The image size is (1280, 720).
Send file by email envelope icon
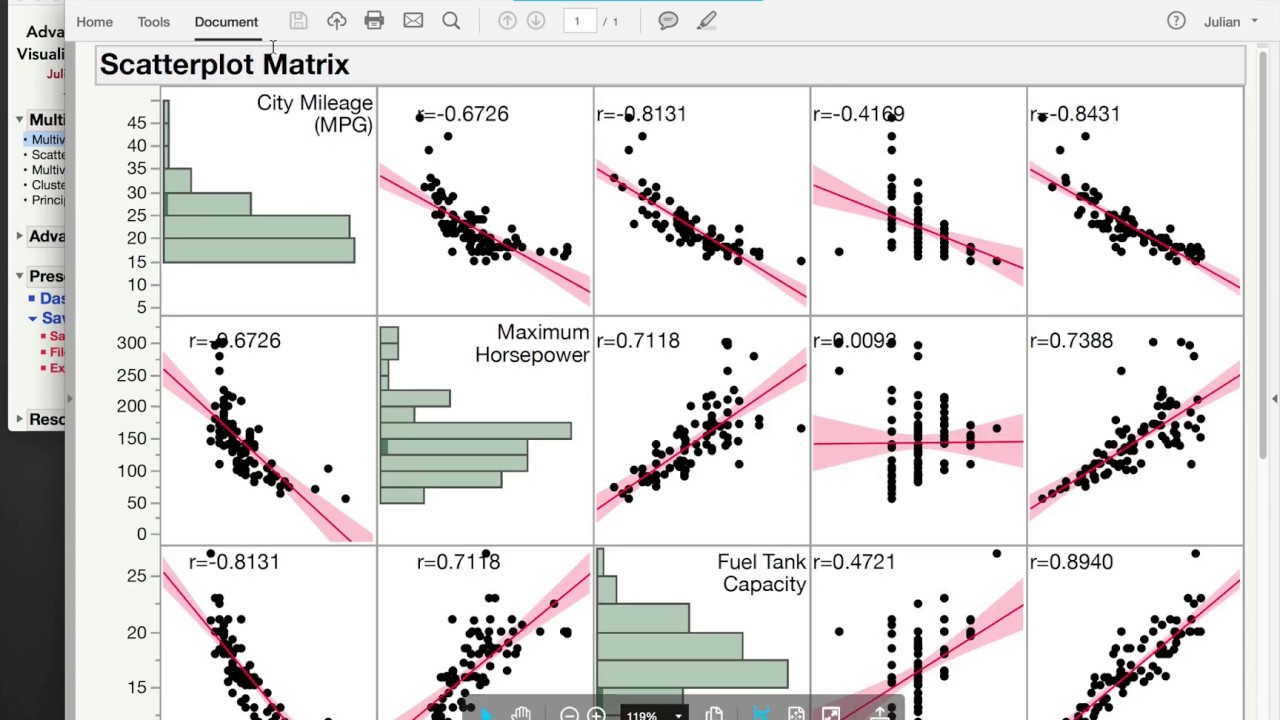click(x=413, y=20)
